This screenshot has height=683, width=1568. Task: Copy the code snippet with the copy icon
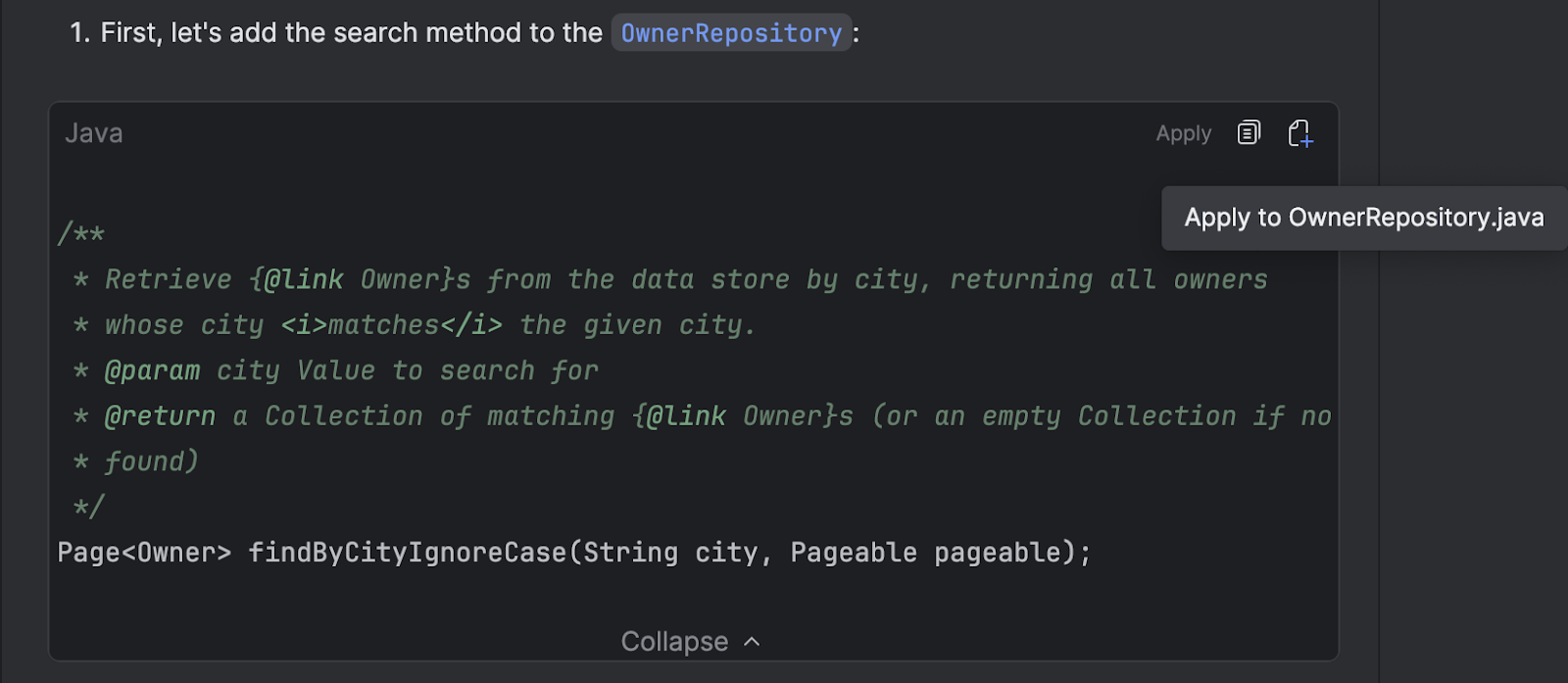(1249, 132)
